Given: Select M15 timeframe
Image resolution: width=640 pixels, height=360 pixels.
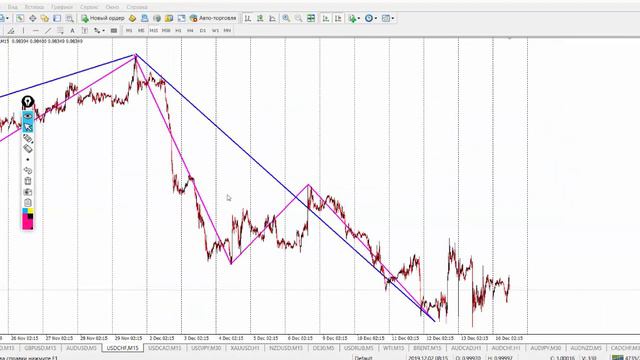Looking at the screenshot, I should pyautogui.click(x=153, y=31).
